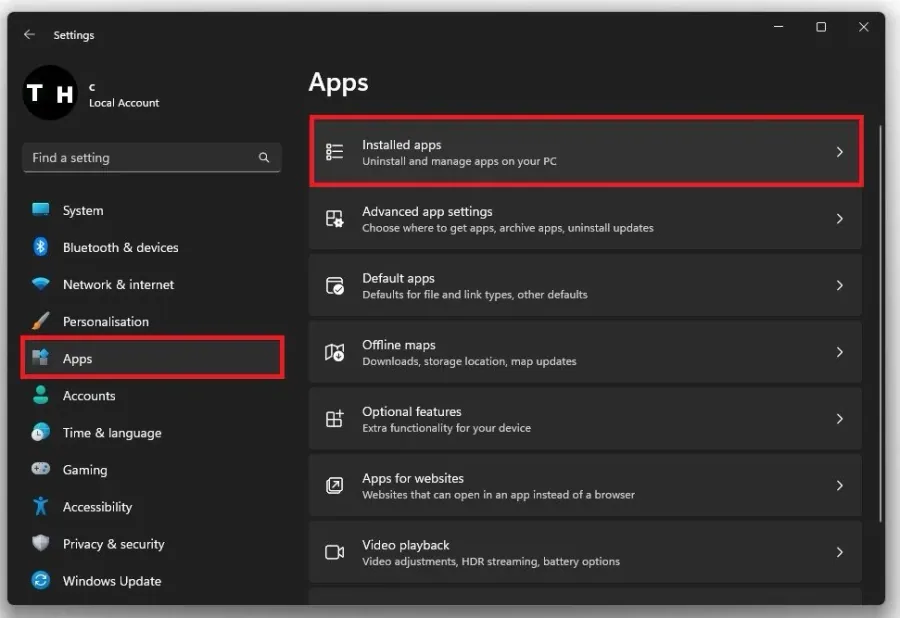Open Accounts settings

152,395
